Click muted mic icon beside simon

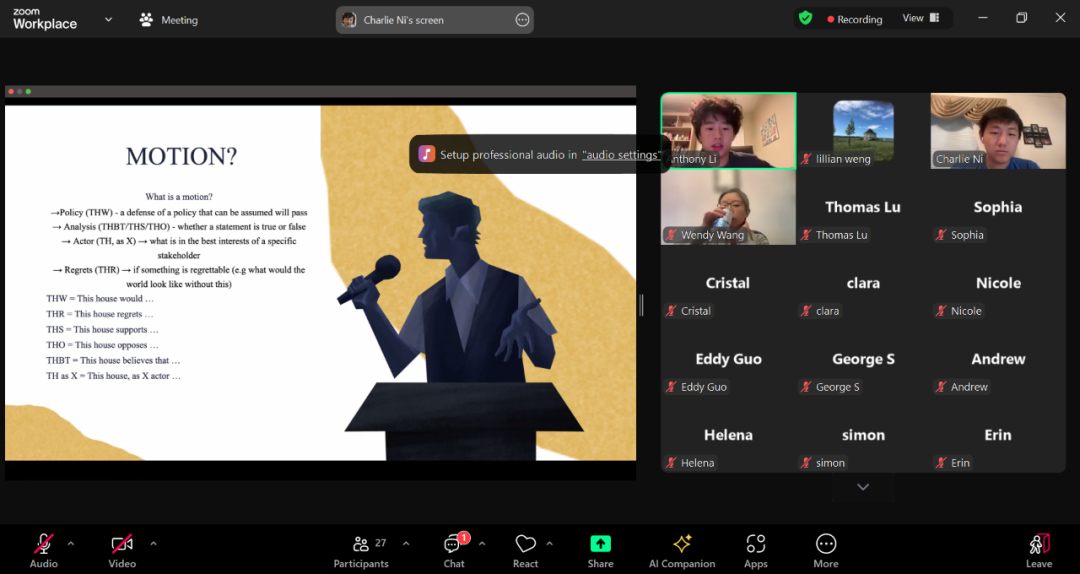[x=806, y=462]
